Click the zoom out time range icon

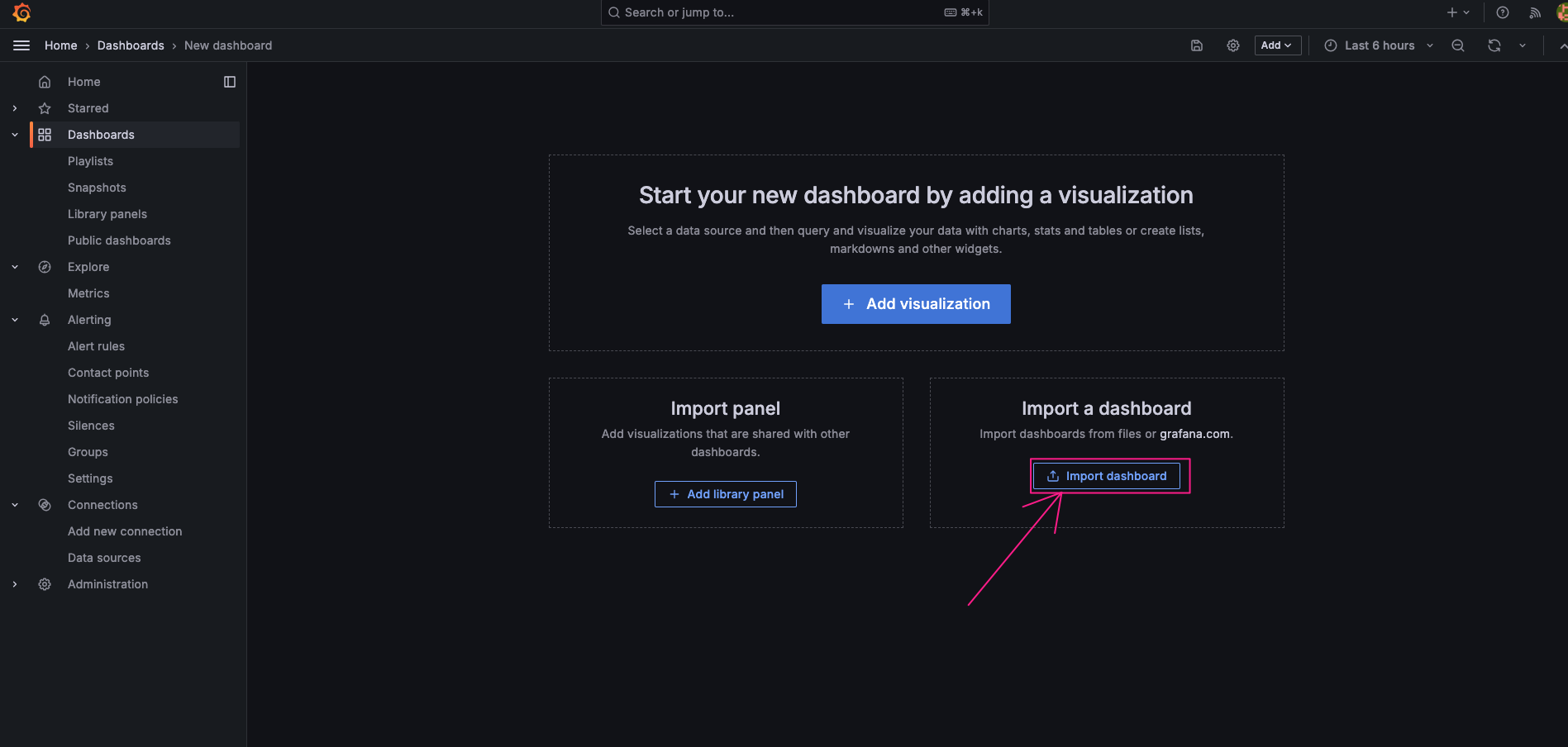1457,45
